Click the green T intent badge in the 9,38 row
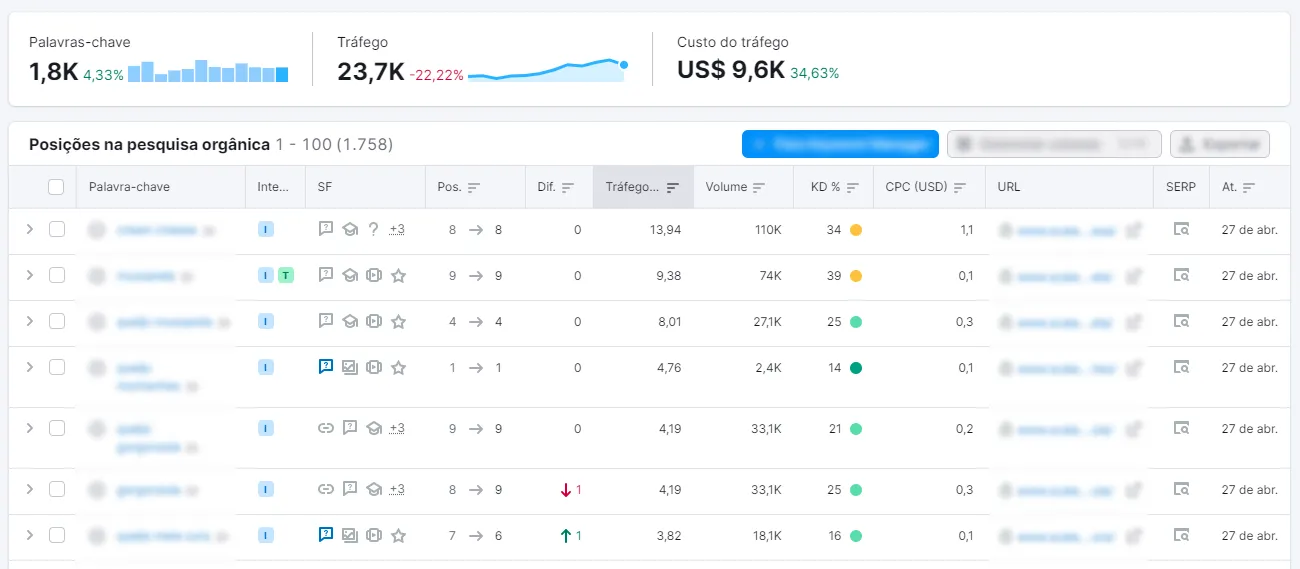 286,276
